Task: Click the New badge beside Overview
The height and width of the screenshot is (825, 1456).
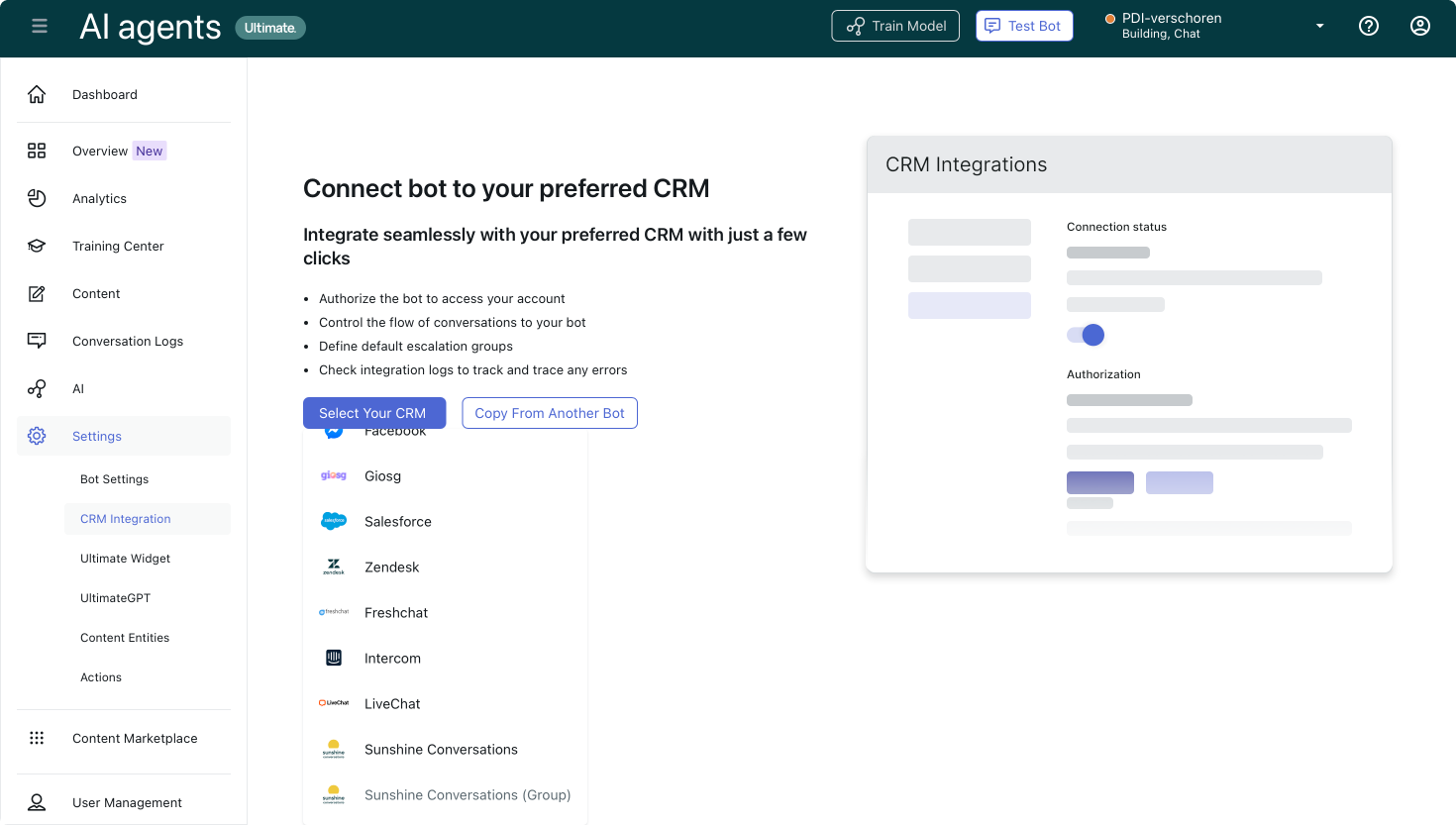Action: click(150, 151)
